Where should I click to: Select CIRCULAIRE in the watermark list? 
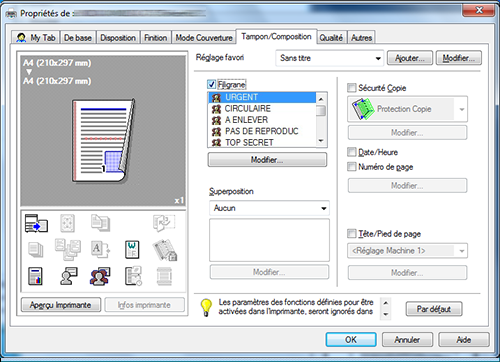(x=262, y=109)
